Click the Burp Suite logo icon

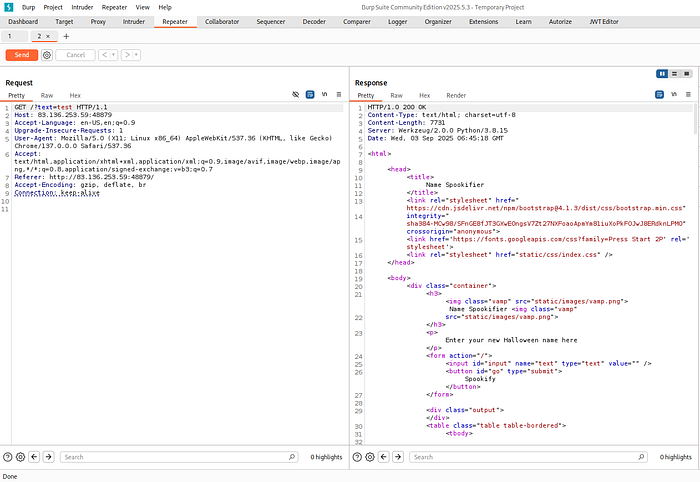8,7
